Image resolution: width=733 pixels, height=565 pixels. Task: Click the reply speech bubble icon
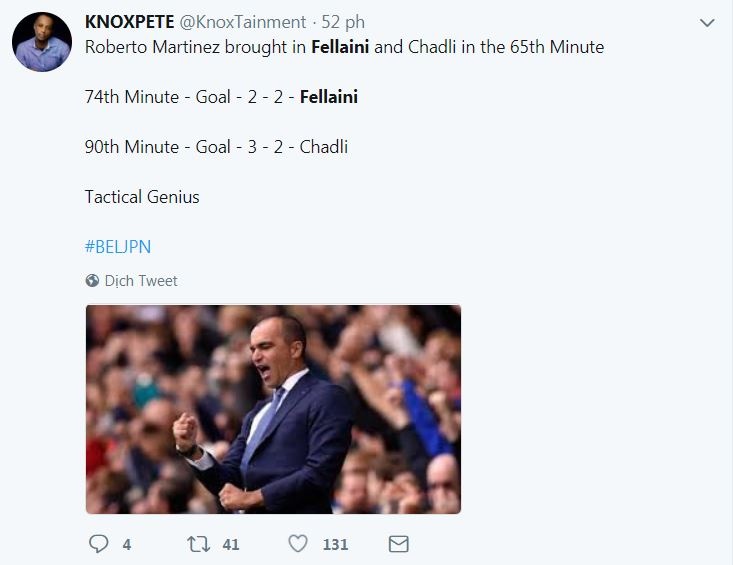(x=98, y=544)
